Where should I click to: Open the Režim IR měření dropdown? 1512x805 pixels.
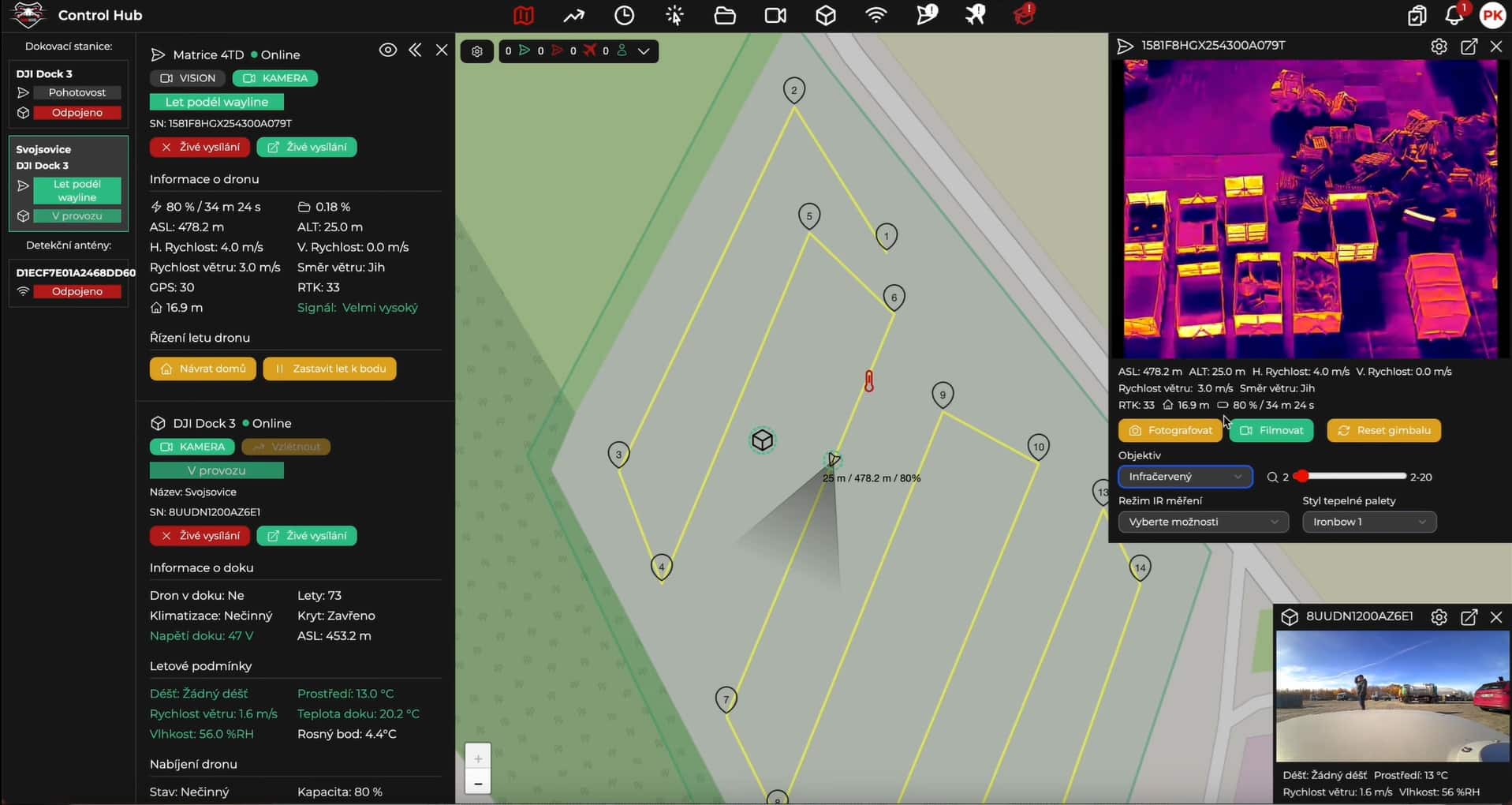pyautogui.click(x=1203, y=522)
